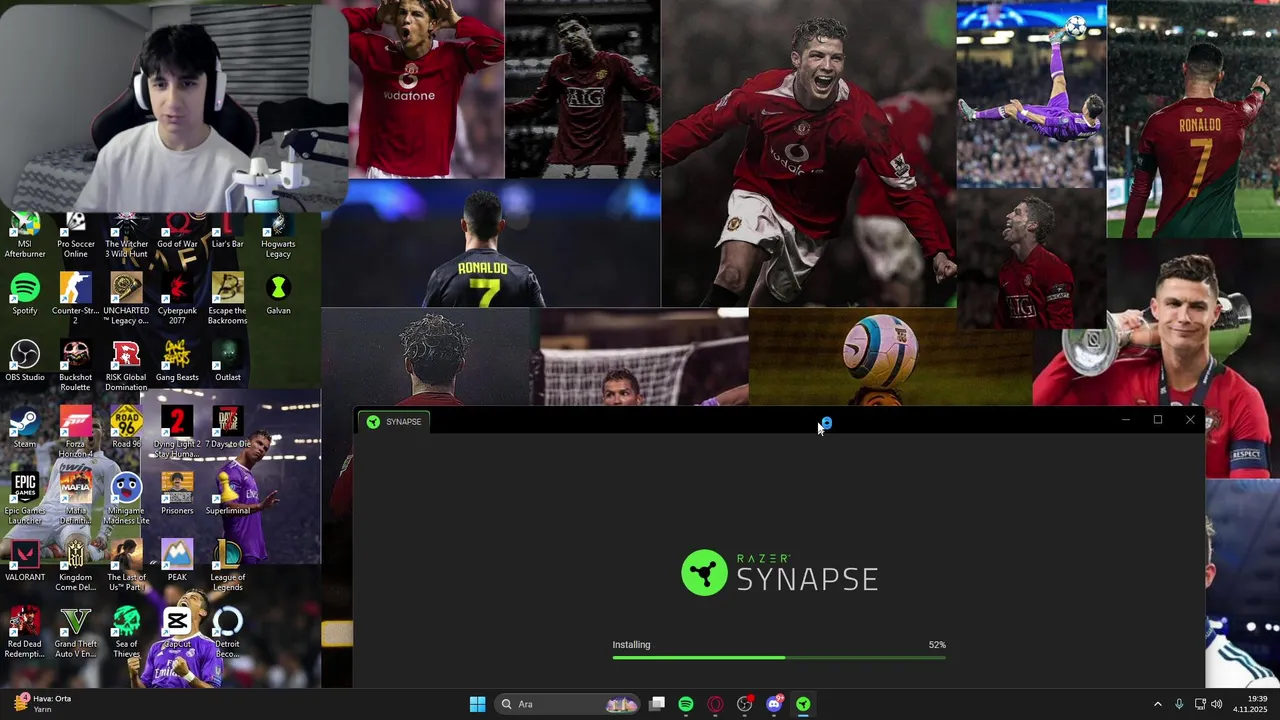Click the SYNAPSE tab in the installer title bar
Screen dimensions: 1280x720
pos(394,422)
